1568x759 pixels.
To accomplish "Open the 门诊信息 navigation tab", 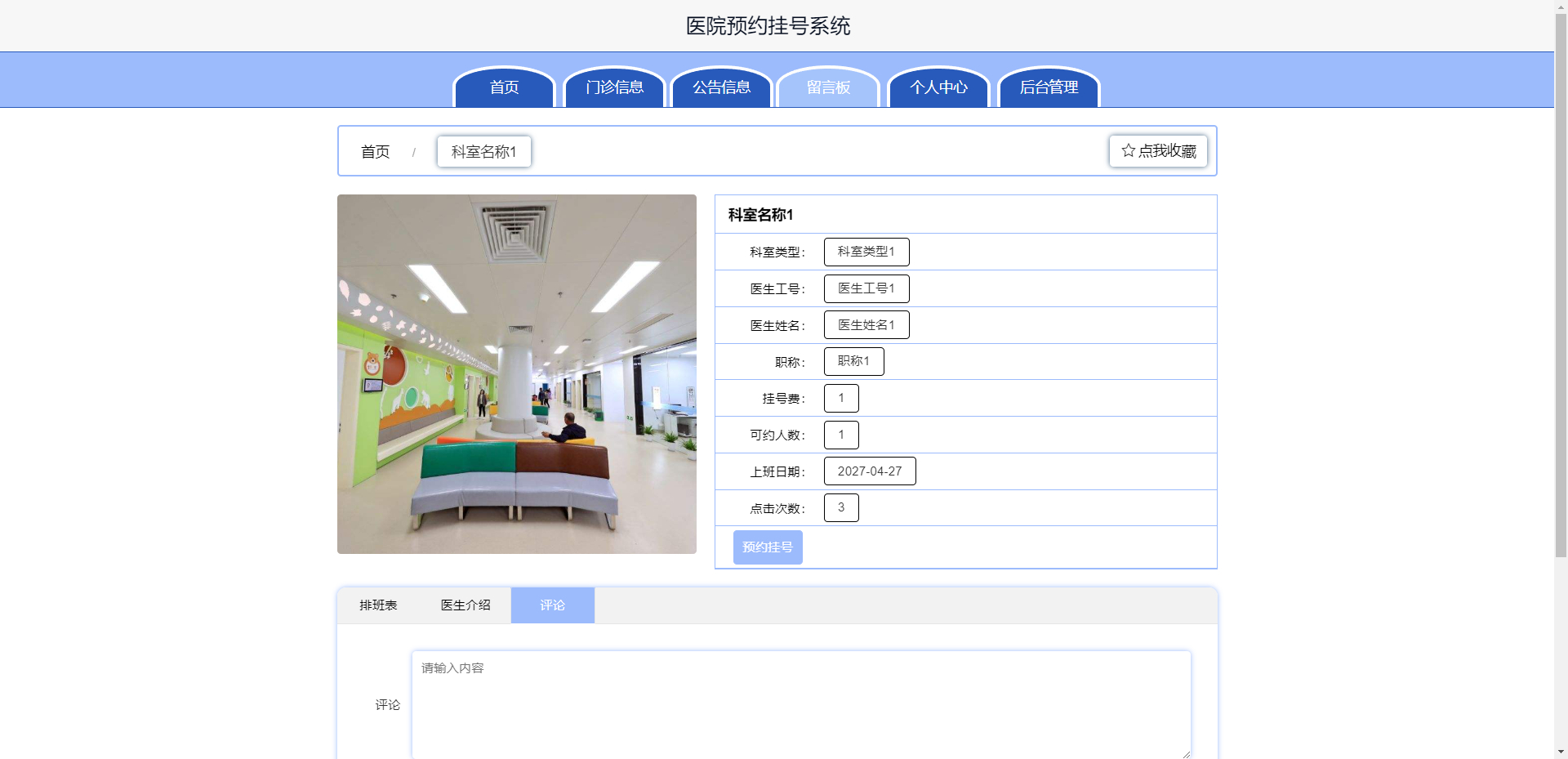I will (x=614, y=87).
